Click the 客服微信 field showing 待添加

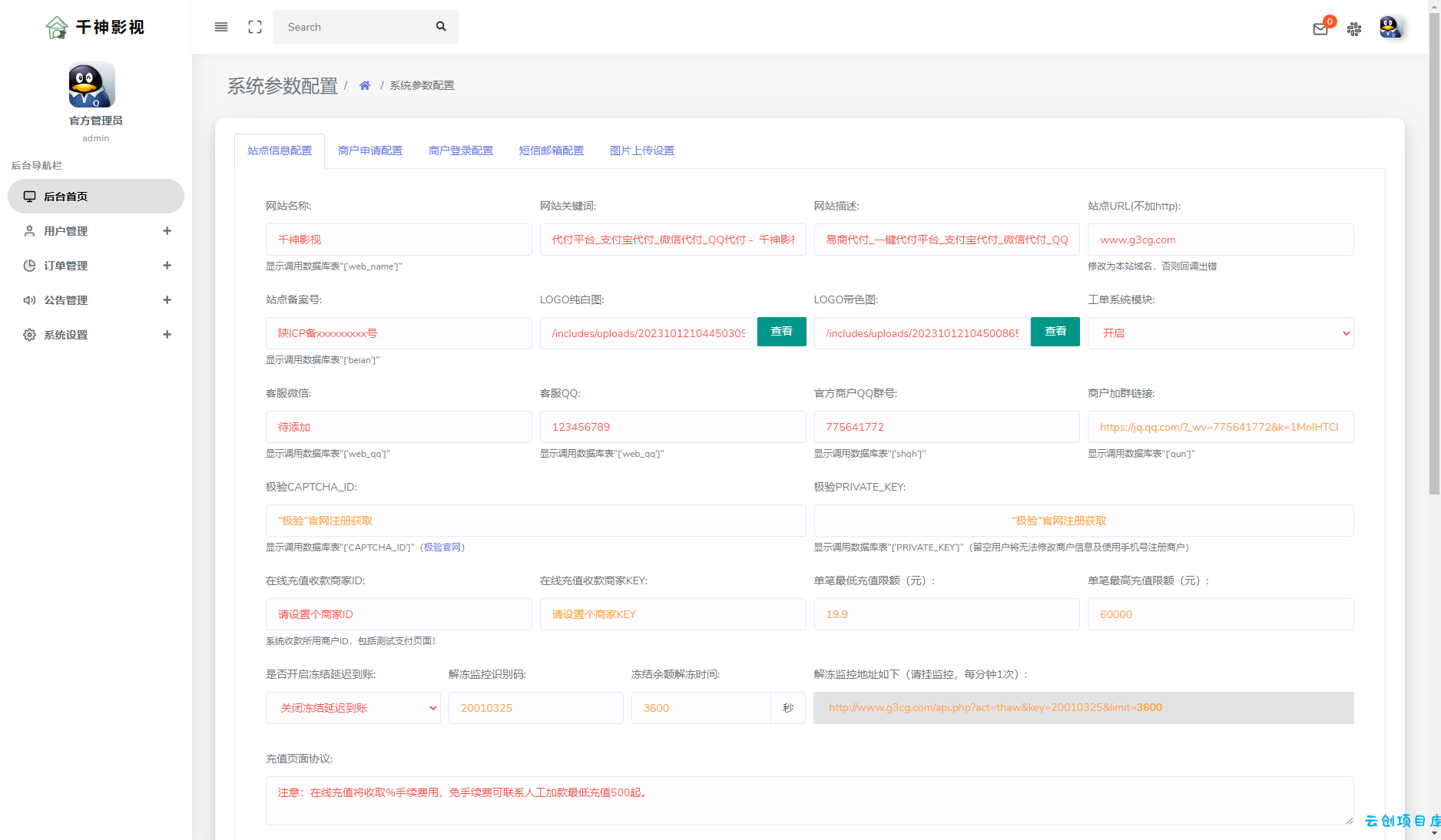(x=399, y=427)
